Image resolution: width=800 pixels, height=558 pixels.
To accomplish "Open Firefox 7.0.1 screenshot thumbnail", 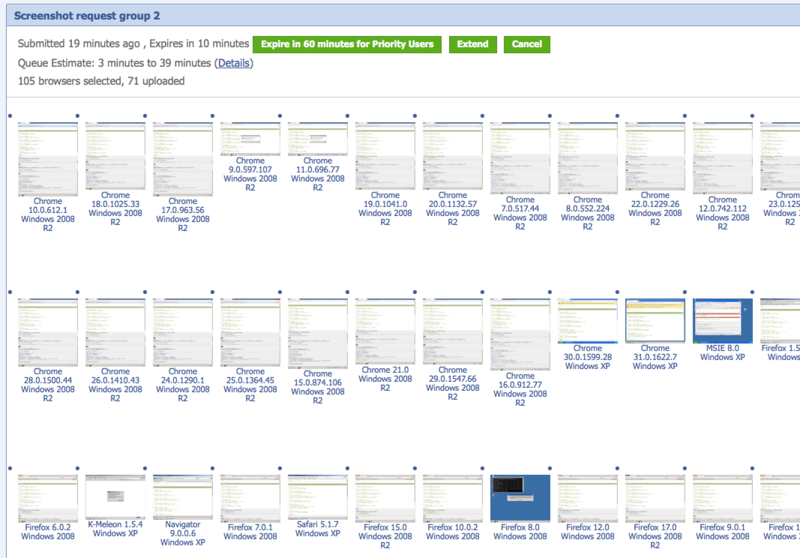I will pos(250,498).
